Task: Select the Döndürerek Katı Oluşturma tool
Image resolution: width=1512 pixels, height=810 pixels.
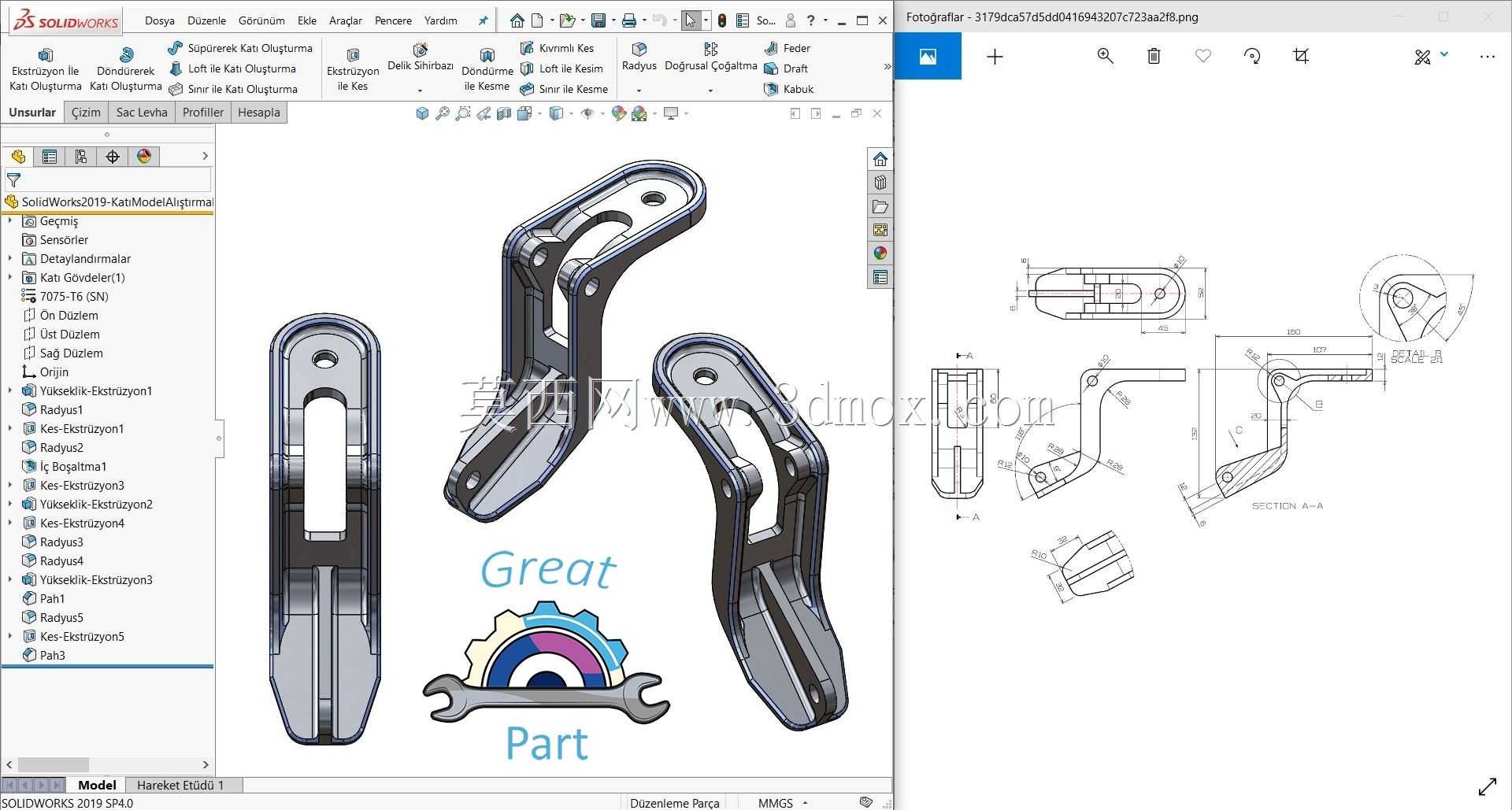Action: tap(125, 69)
